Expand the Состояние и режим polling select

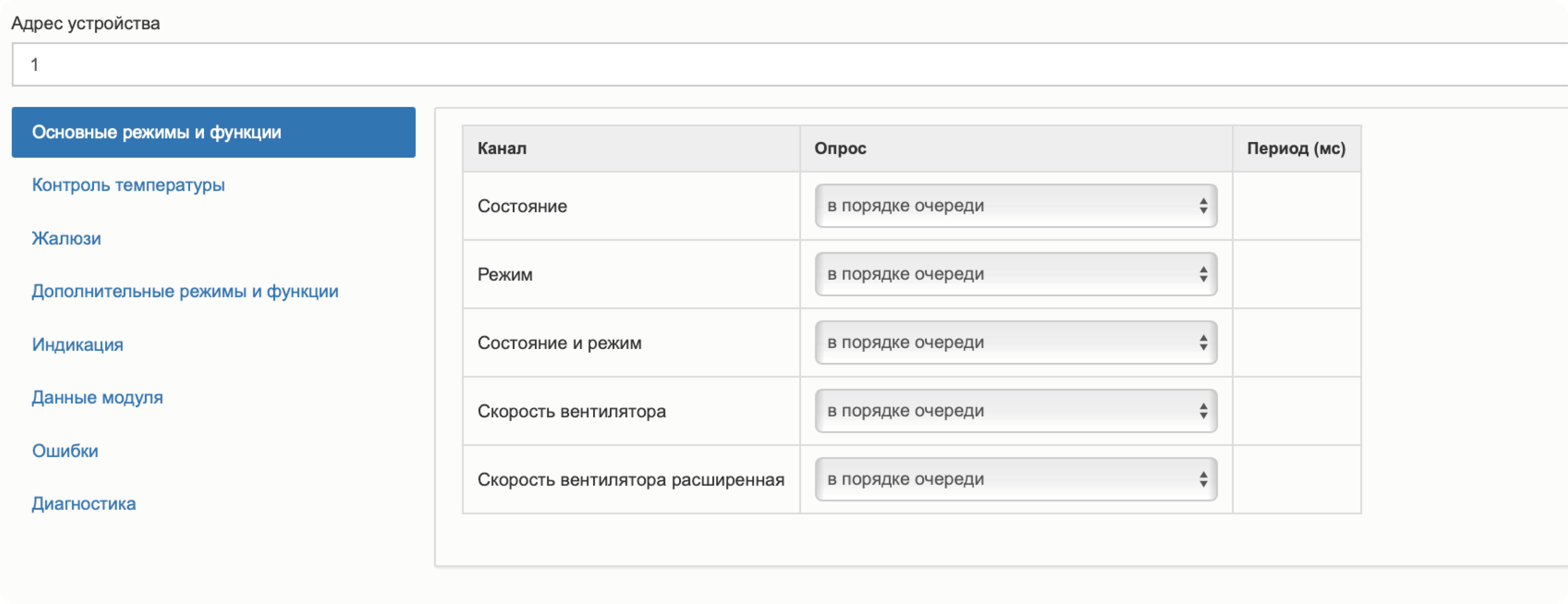[1015, 342]
